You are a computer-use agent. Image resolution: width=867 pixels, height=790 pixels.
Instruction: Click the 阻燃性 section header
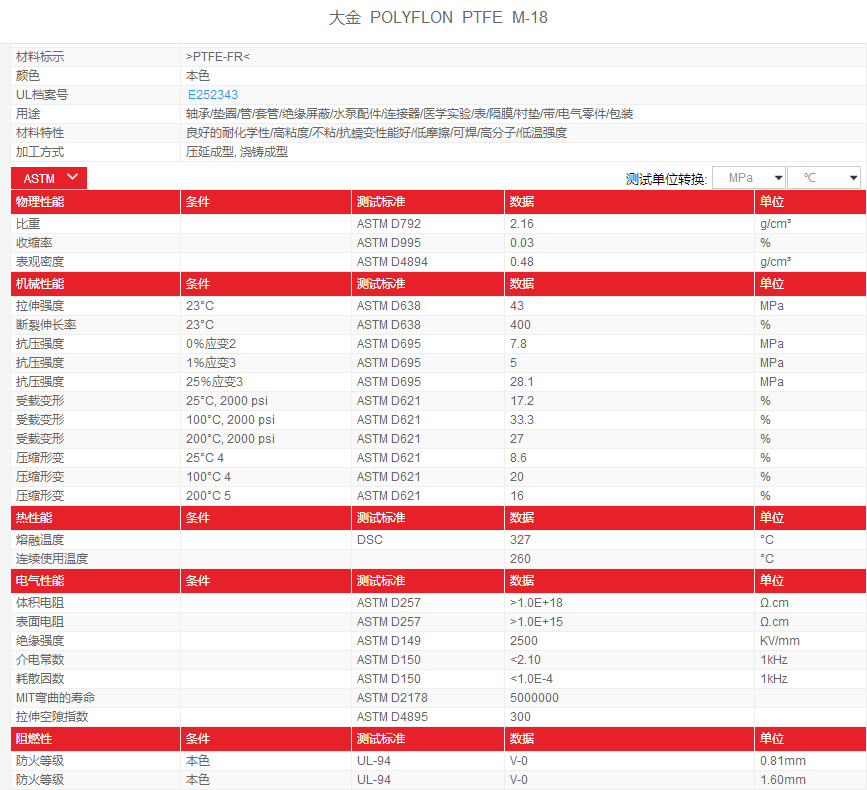(x=34, y=739)
